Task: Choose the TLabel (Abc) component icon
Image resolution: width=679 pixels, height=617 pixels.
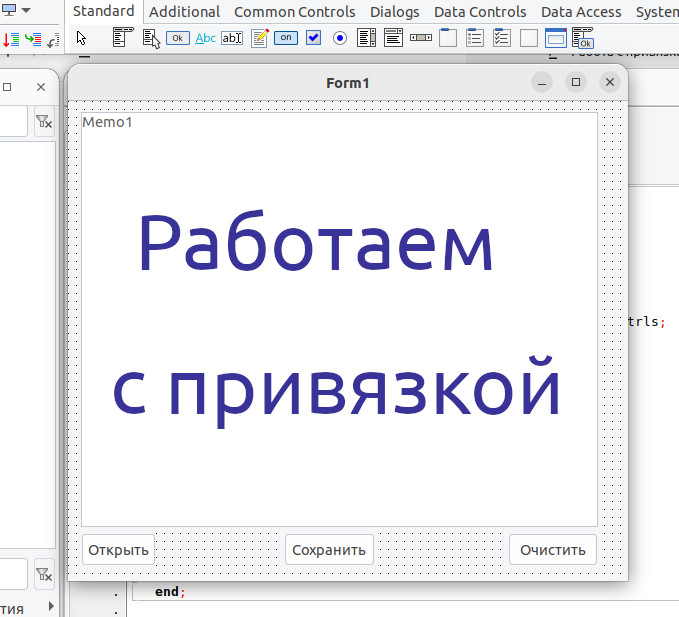Action: [x=205, y=38]
